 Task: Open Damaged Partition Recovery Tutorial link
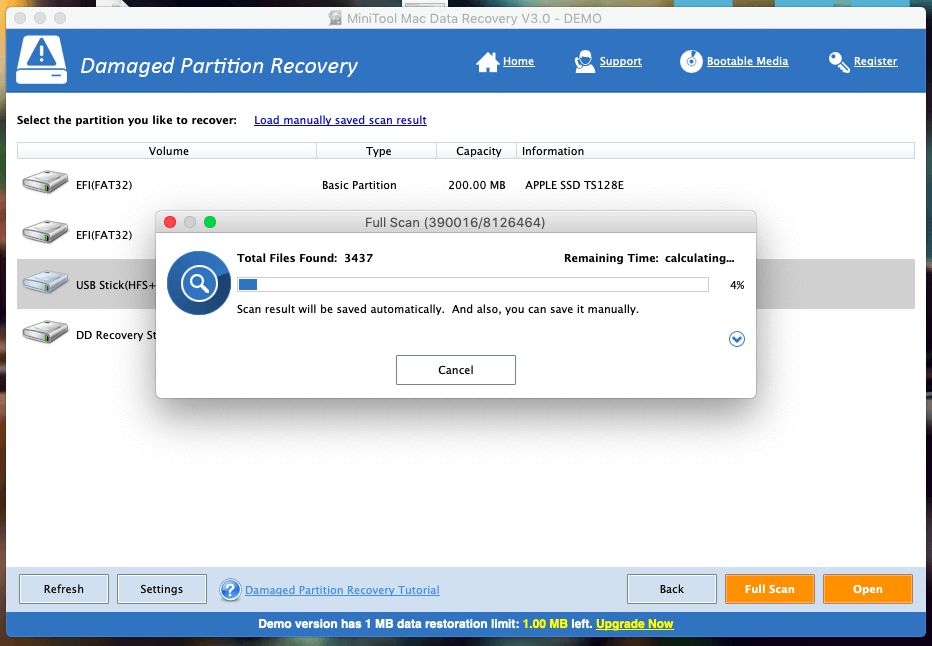[342, 590]
